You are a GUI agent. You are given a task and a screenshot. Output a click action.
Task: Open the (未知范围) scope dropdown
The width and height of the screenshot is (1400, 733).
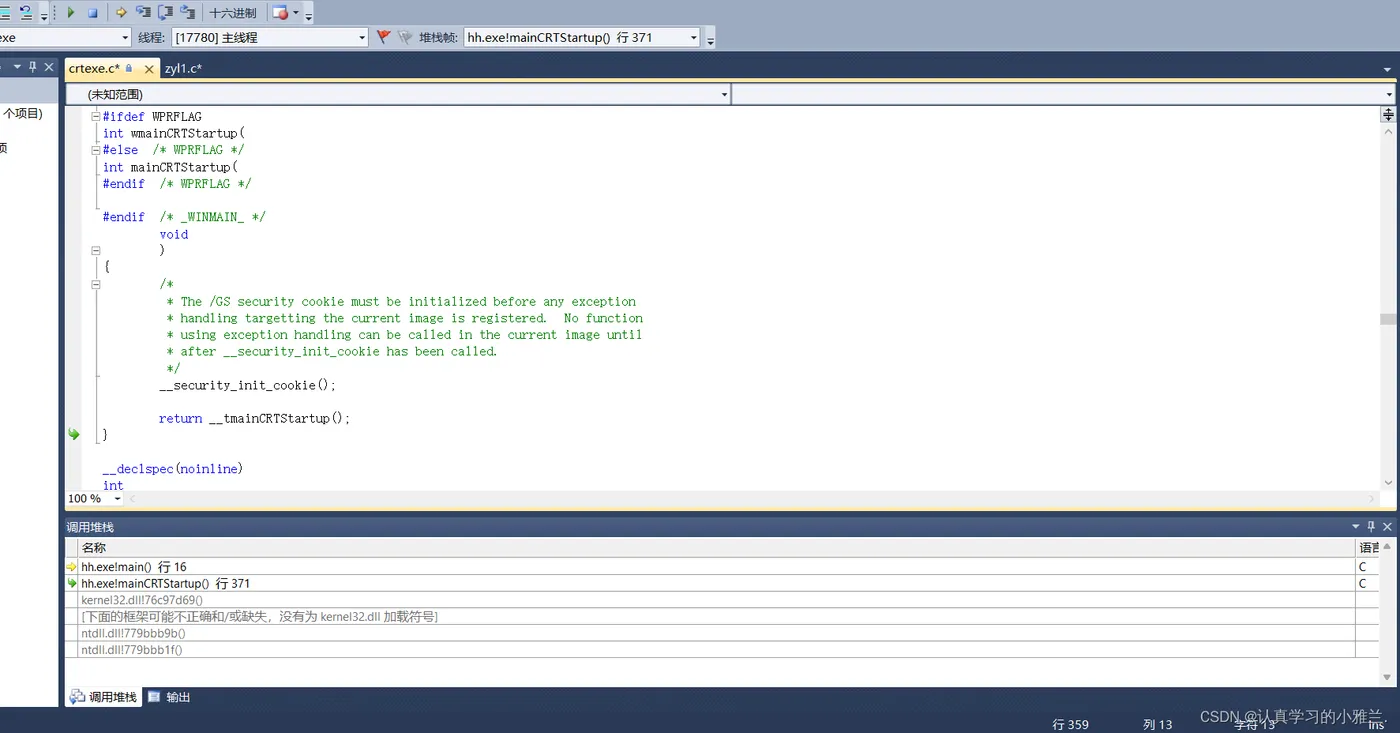(x=398, y=94)
